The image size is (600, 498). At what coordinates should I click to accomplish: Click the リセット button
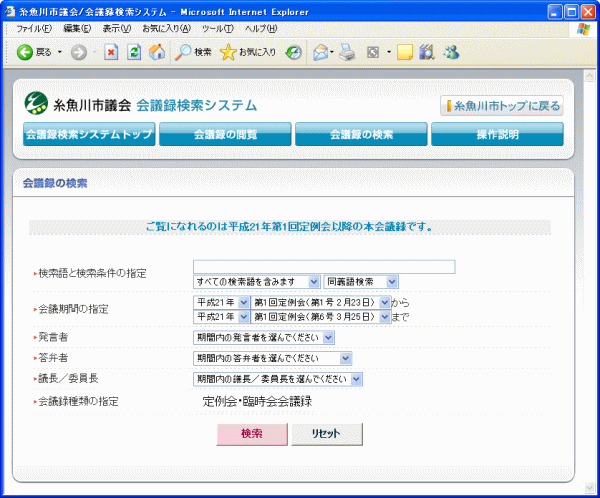327,434
